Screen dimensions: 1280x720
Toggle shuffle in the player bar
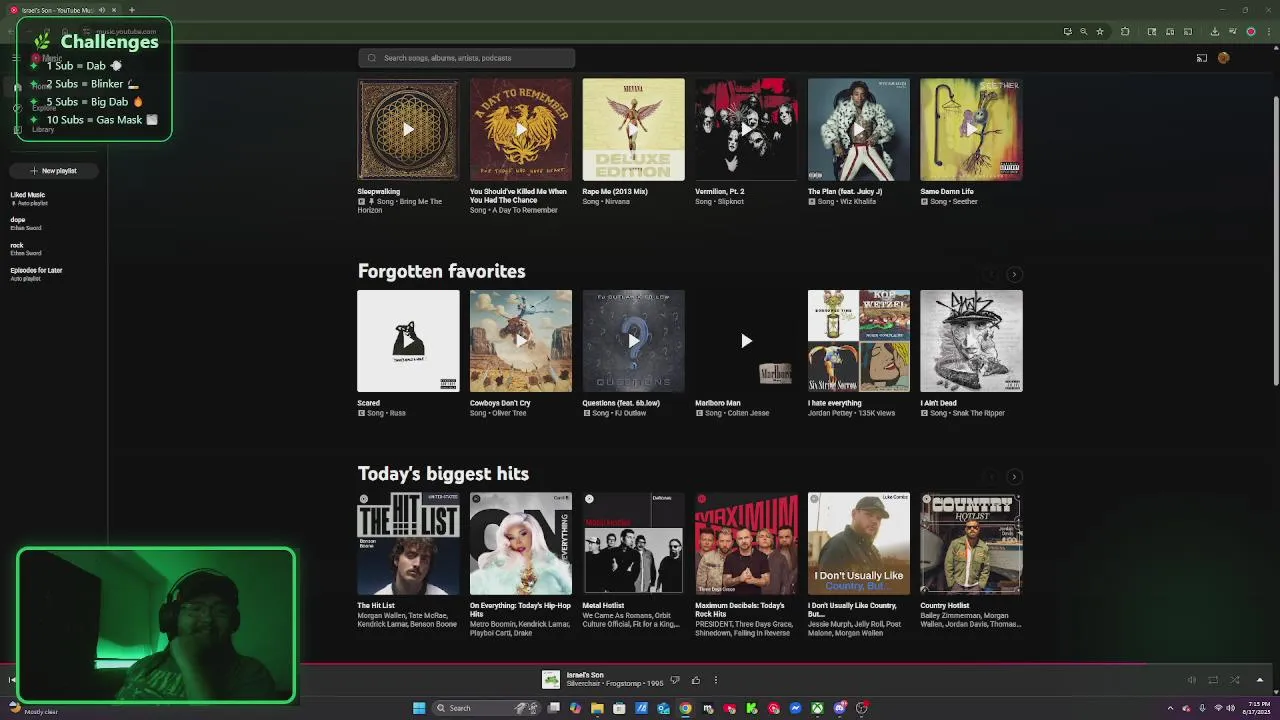click(x=1235, y=680)
